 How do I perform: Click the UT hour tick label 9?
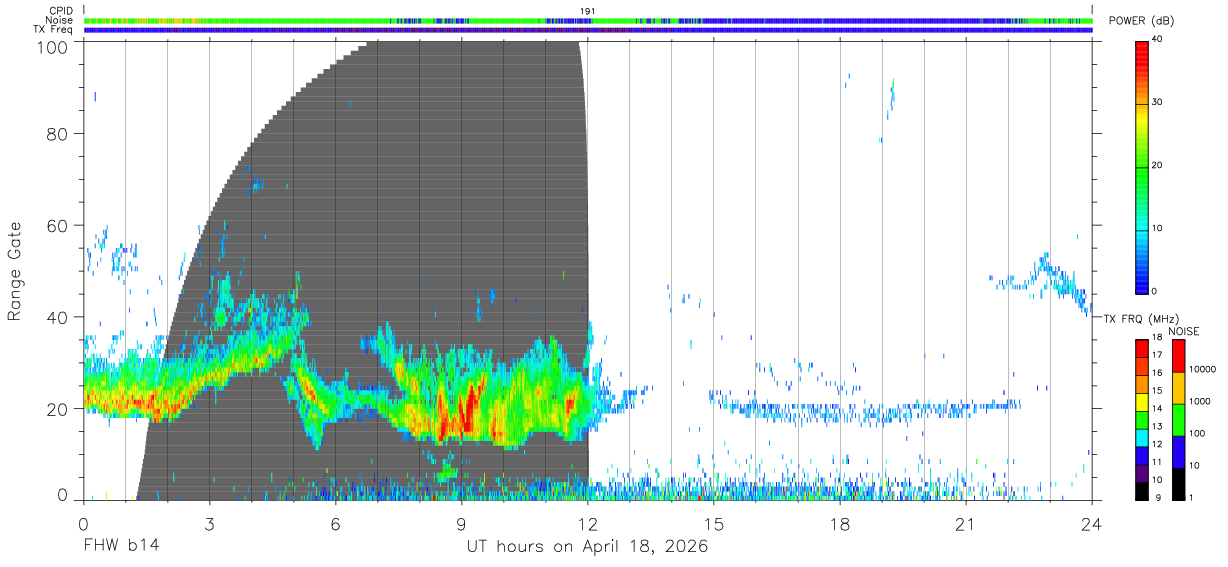click(x=462, y=523)
